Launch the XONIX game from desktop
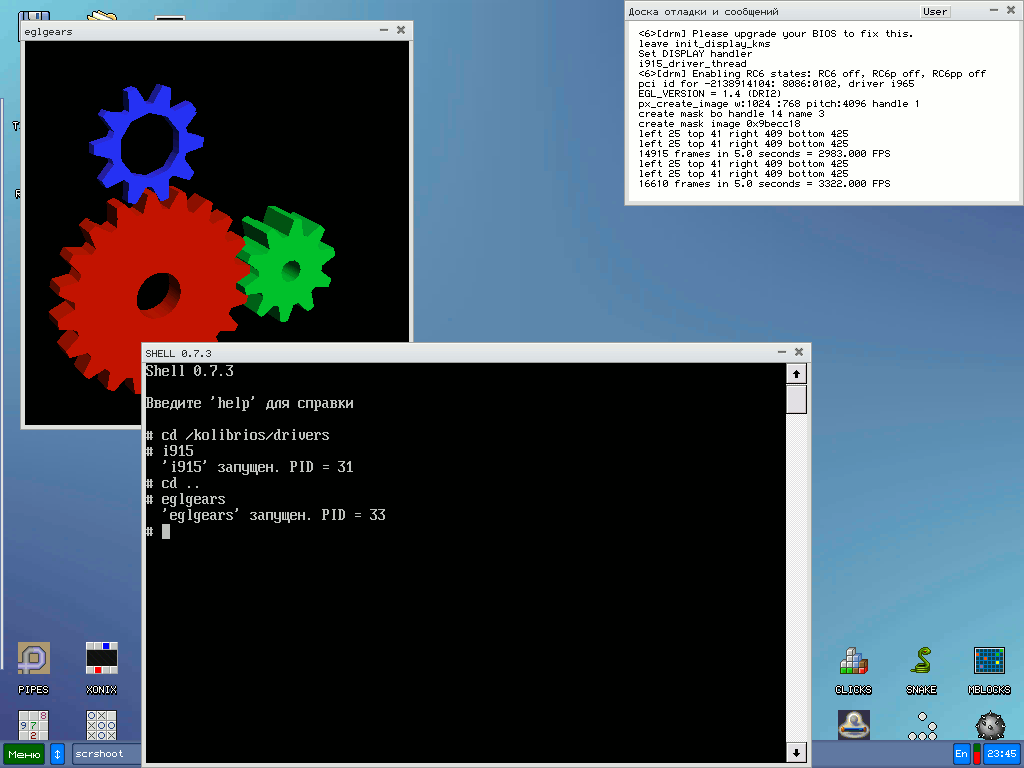1024x768 pixels. [101, 659]
